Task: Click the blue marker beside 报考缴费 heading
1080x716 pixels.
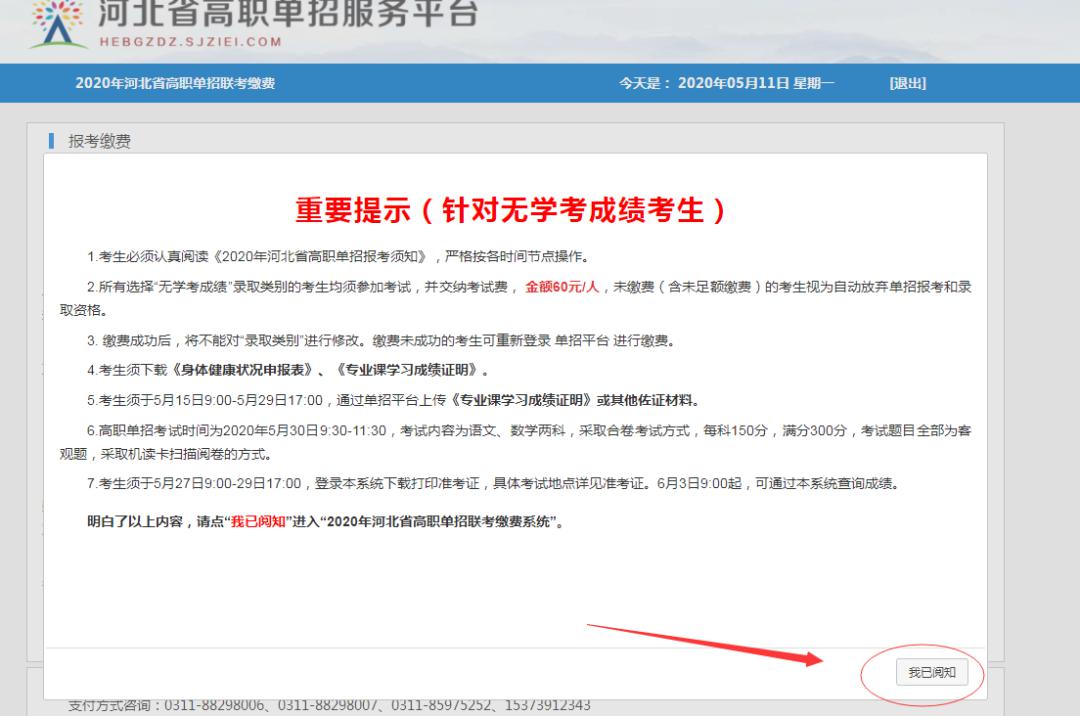Action: coord(52,141)
